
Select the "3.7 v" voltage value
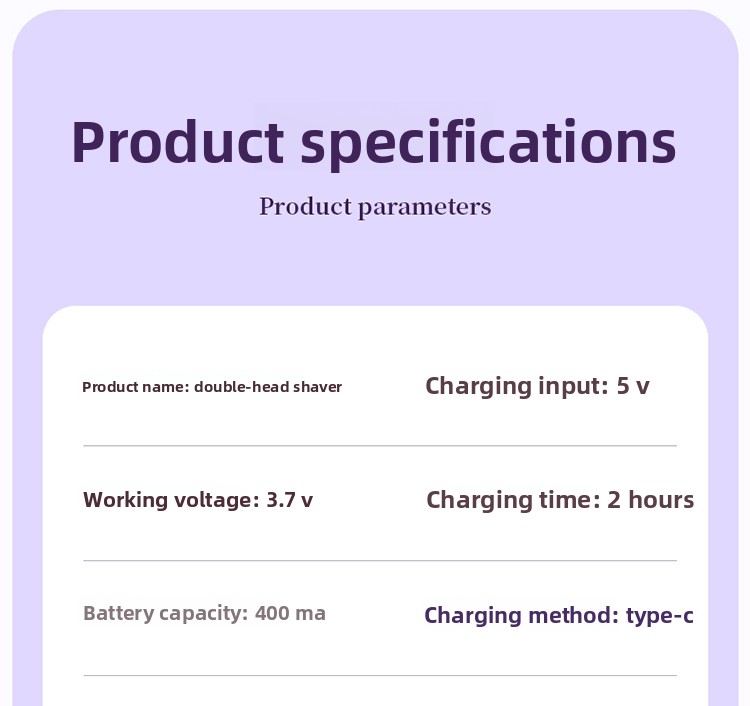coord(290,500)
